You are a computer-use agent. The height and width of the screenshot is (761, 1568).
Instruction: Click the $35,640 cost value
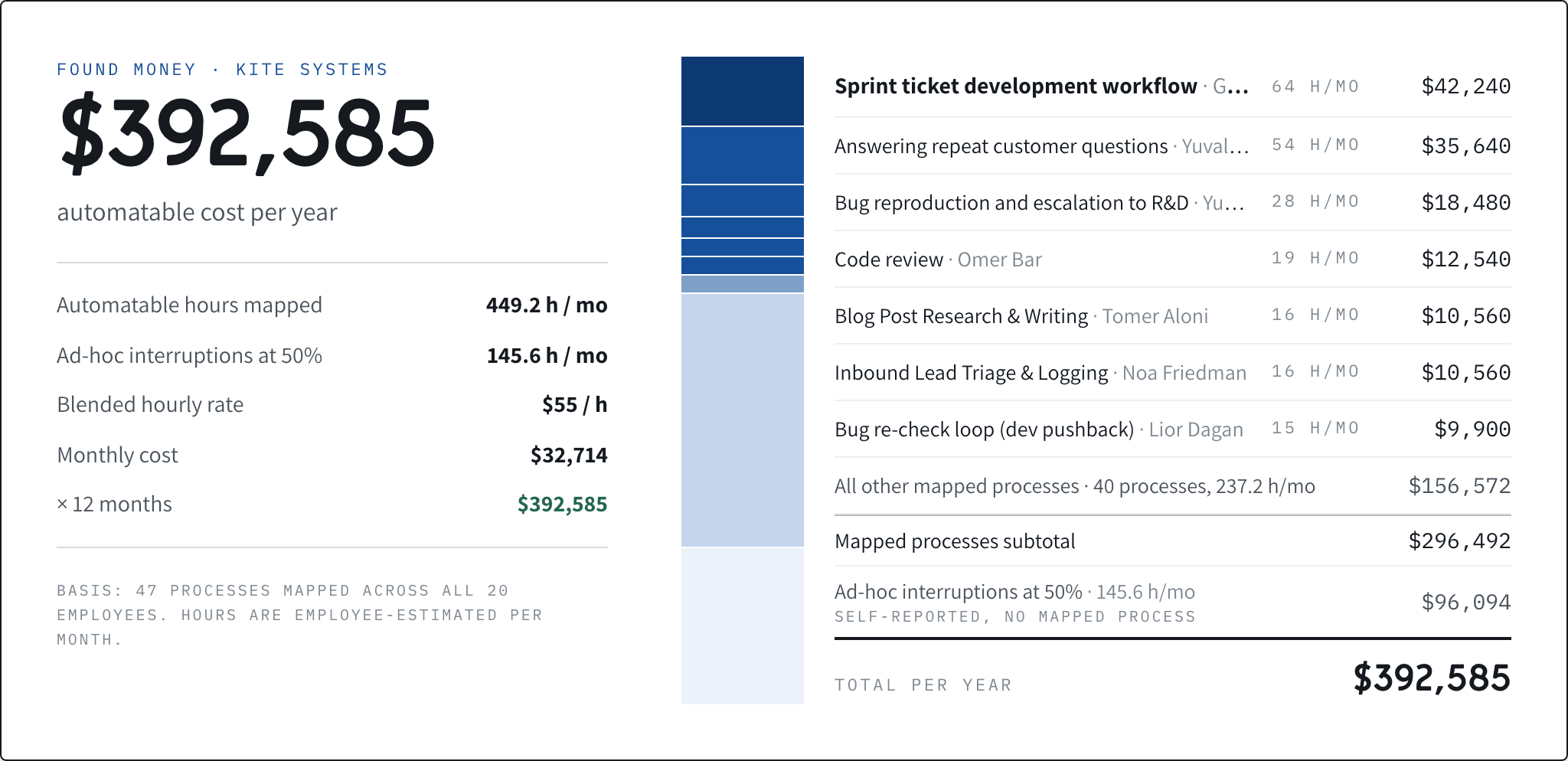1466,146
